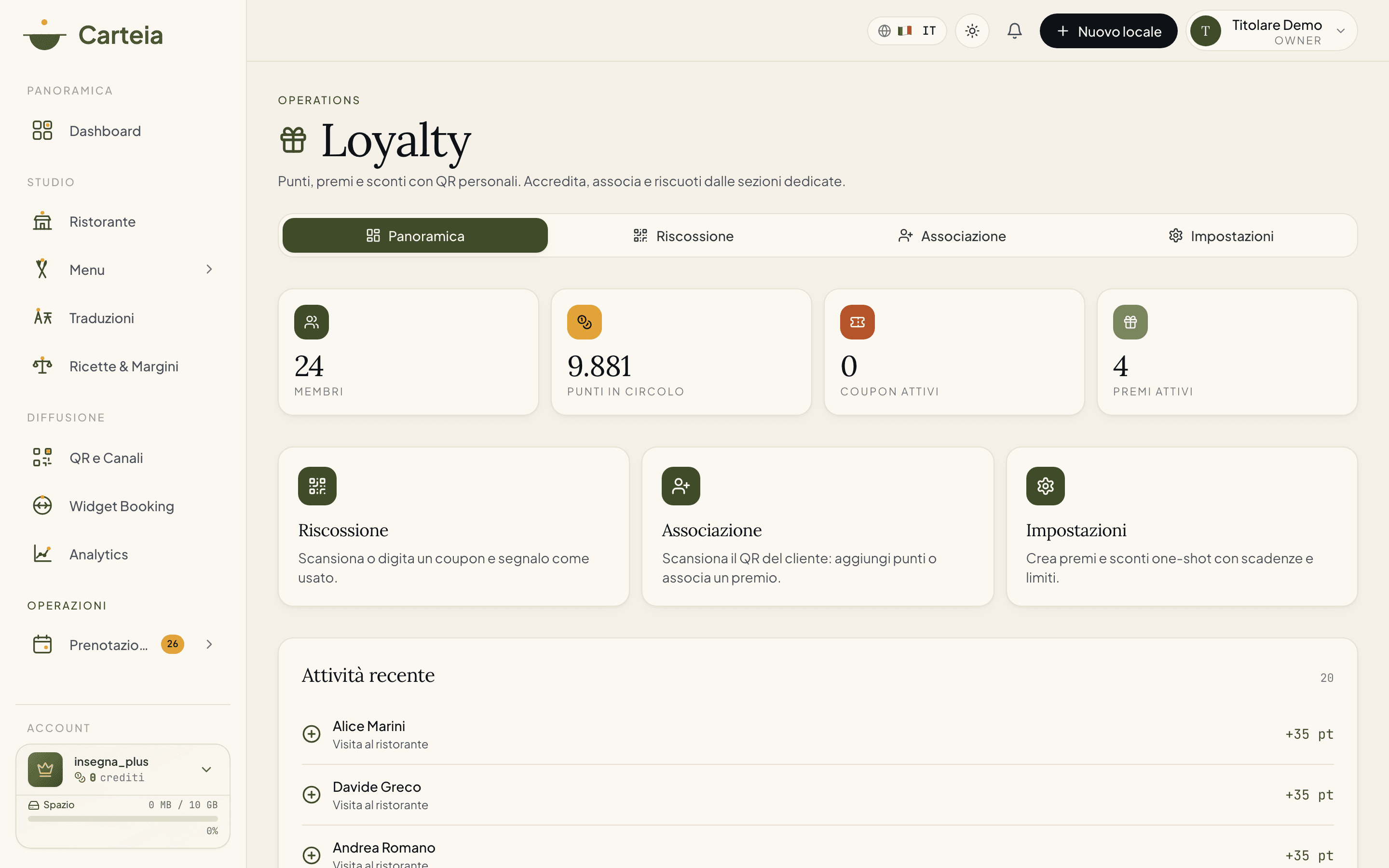Click the Coupon attivi ticket icon
1389x868 pixels.
[858, 322]
